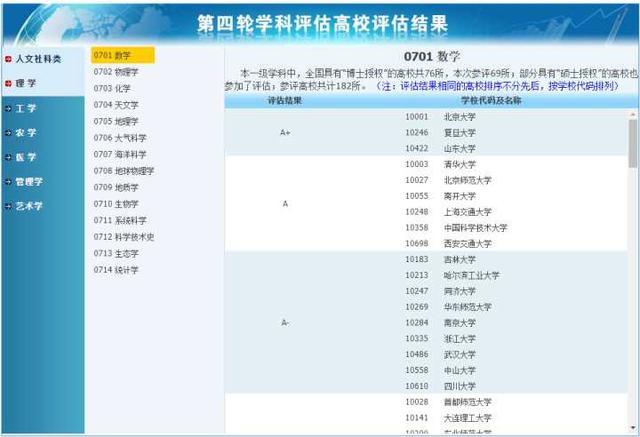Click the scrollbar up arrow

coord(633,114)
